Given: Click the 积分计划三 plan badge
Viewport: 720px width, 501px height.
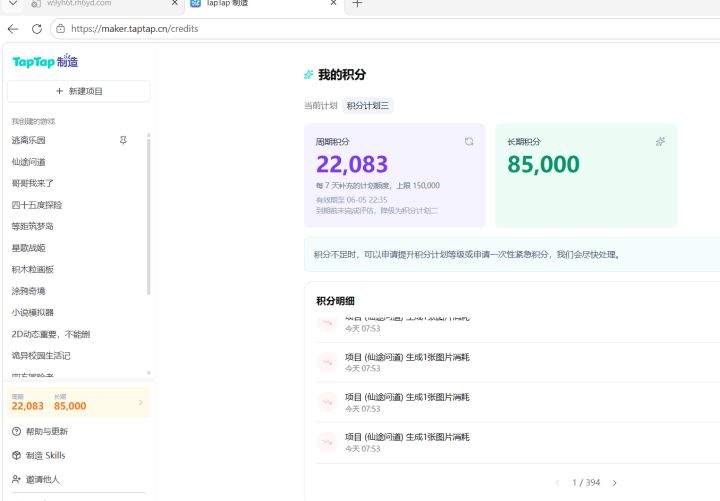Looking at the screenshot, I should click(368, 106).
